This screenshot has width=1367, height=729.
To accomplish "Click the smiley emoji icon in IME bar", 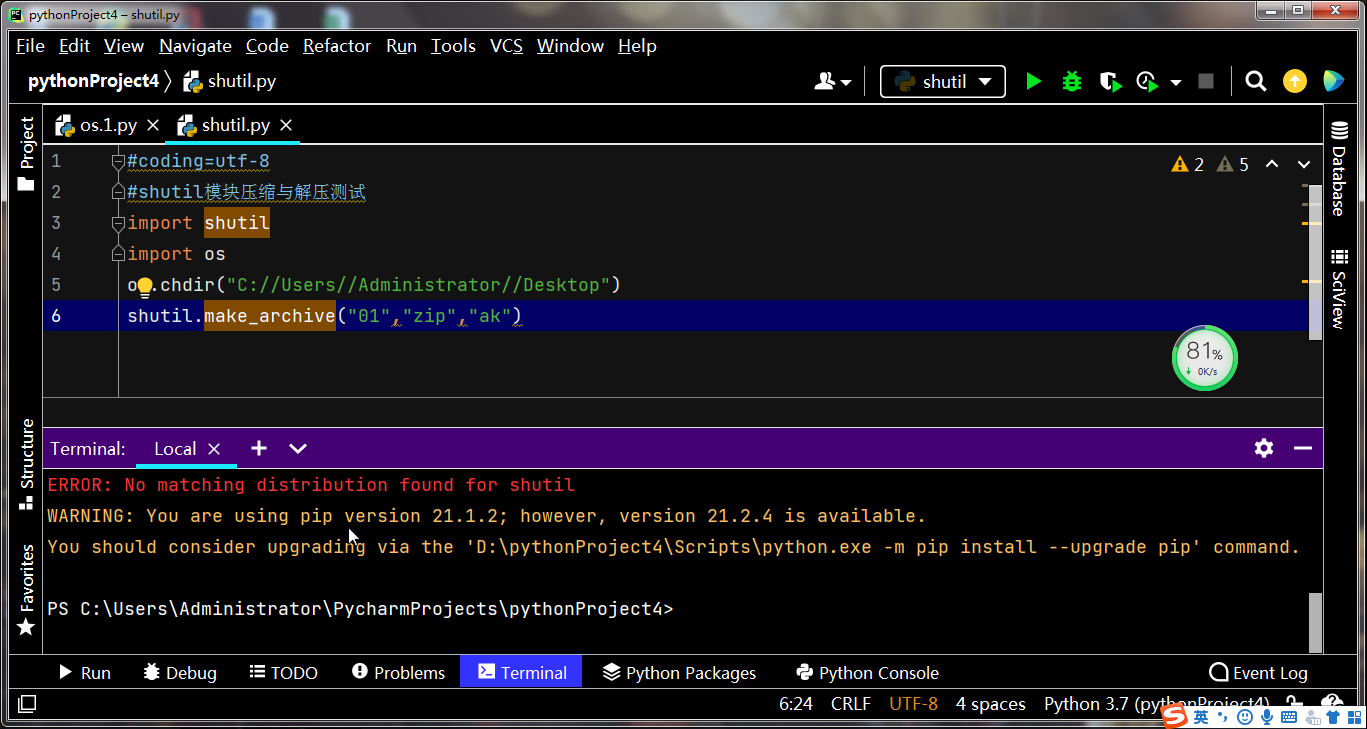I will [x=1245, y=716].
